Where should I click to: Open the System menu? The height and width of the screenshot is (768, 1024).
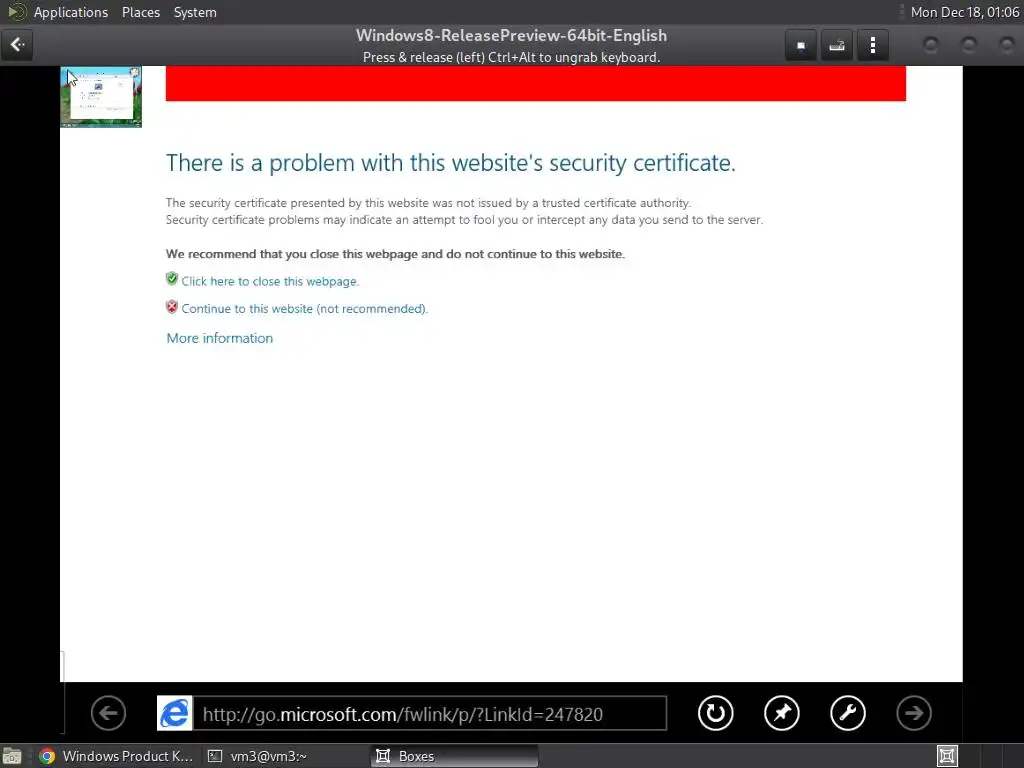click(195, 12)
